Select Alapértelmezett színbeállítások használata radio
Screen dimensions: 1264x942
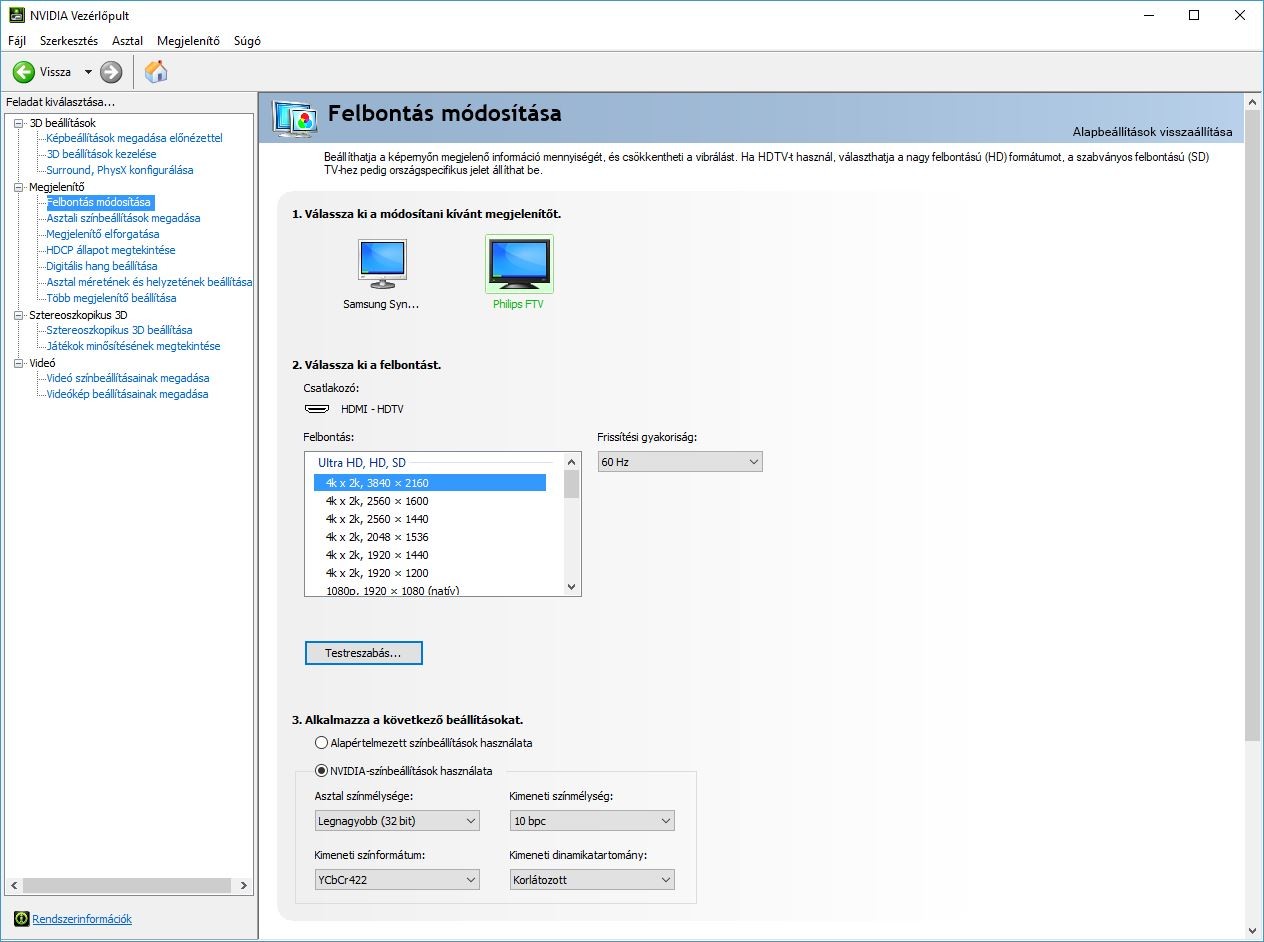[x=321, y=743]
